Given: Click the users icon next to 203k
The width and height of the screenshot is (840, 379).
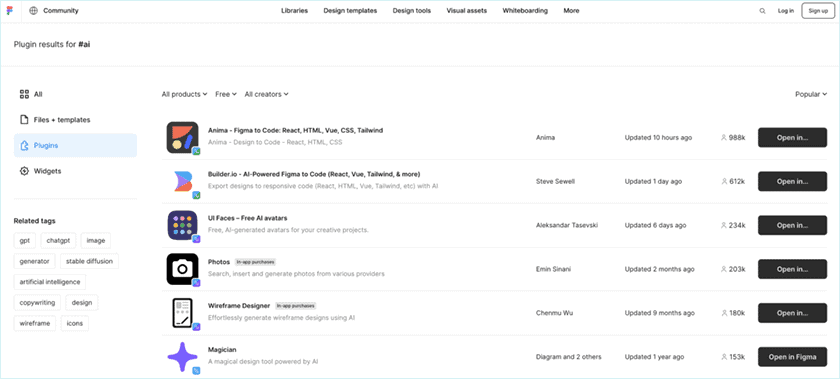Looking at the screenshot, I should click(724, 269).
